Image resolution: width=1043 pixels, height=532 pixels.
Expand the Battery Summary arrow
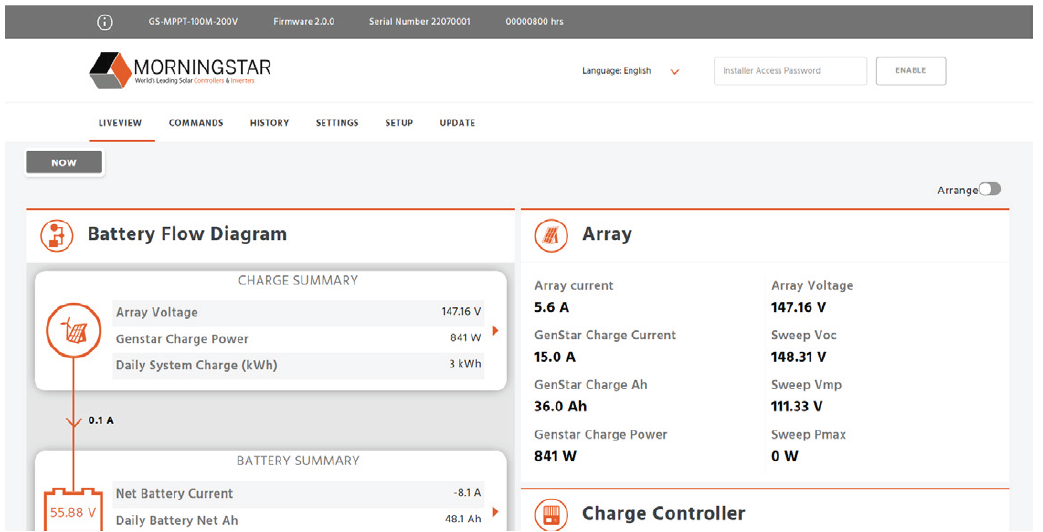pos(495,512)
